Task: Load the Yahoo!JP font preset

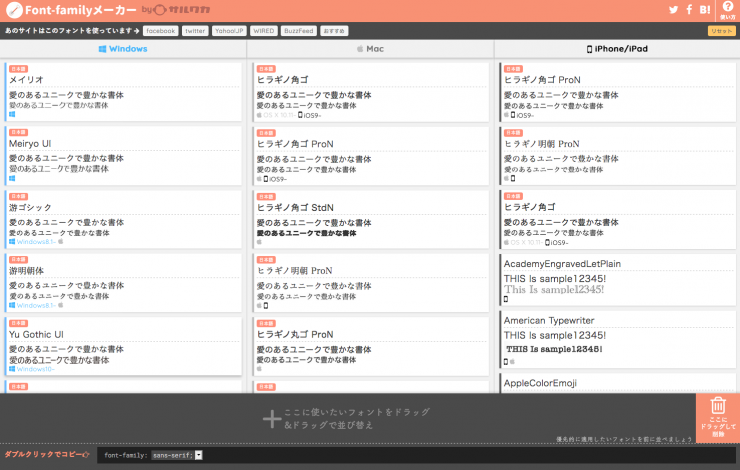Action: (229, 31)
